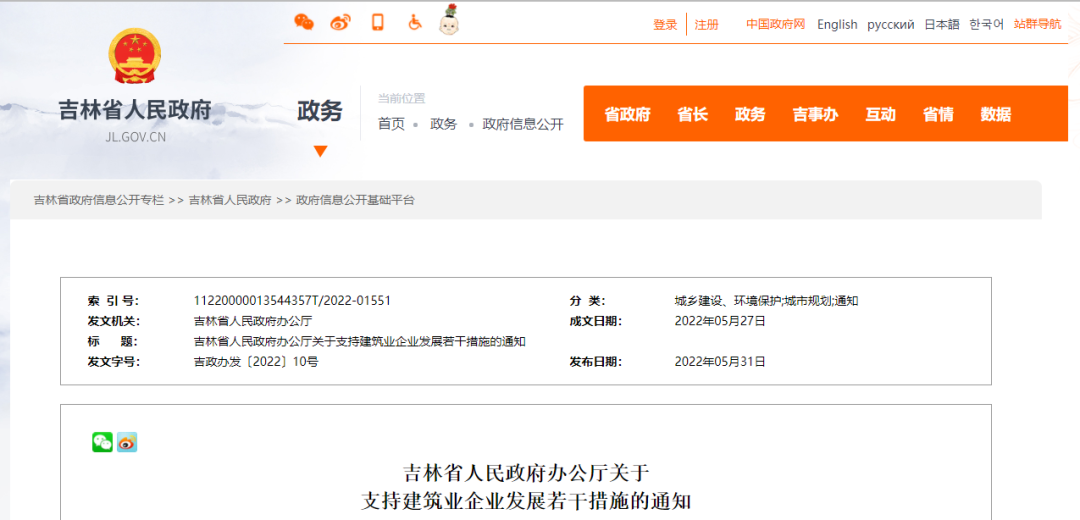Open 吉林省政府信息公开专栏 path link
1080x520 pixels.
click(99, 200)
